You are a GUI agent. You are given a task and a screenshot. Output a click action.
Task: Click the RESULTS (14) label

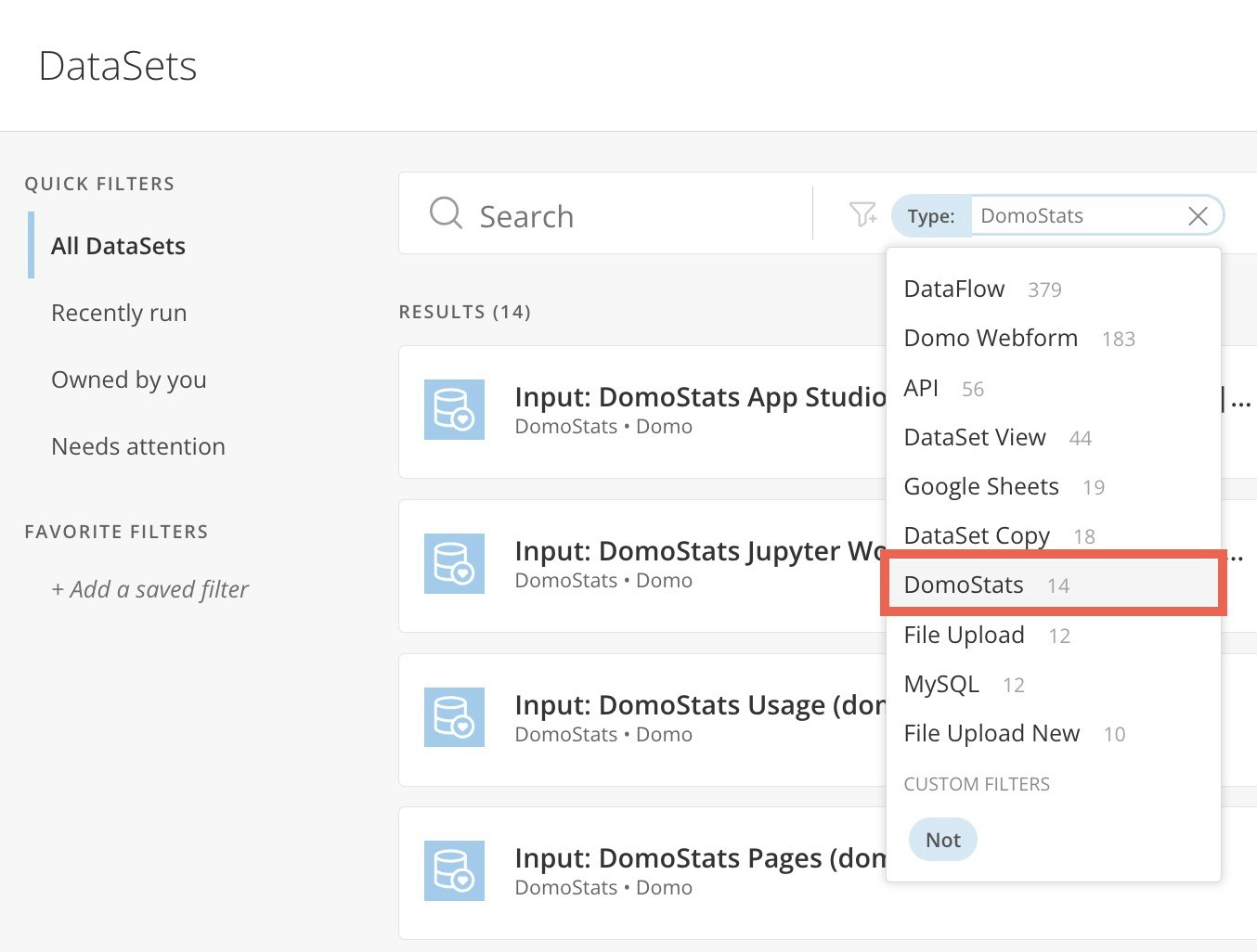coord(464,312)
